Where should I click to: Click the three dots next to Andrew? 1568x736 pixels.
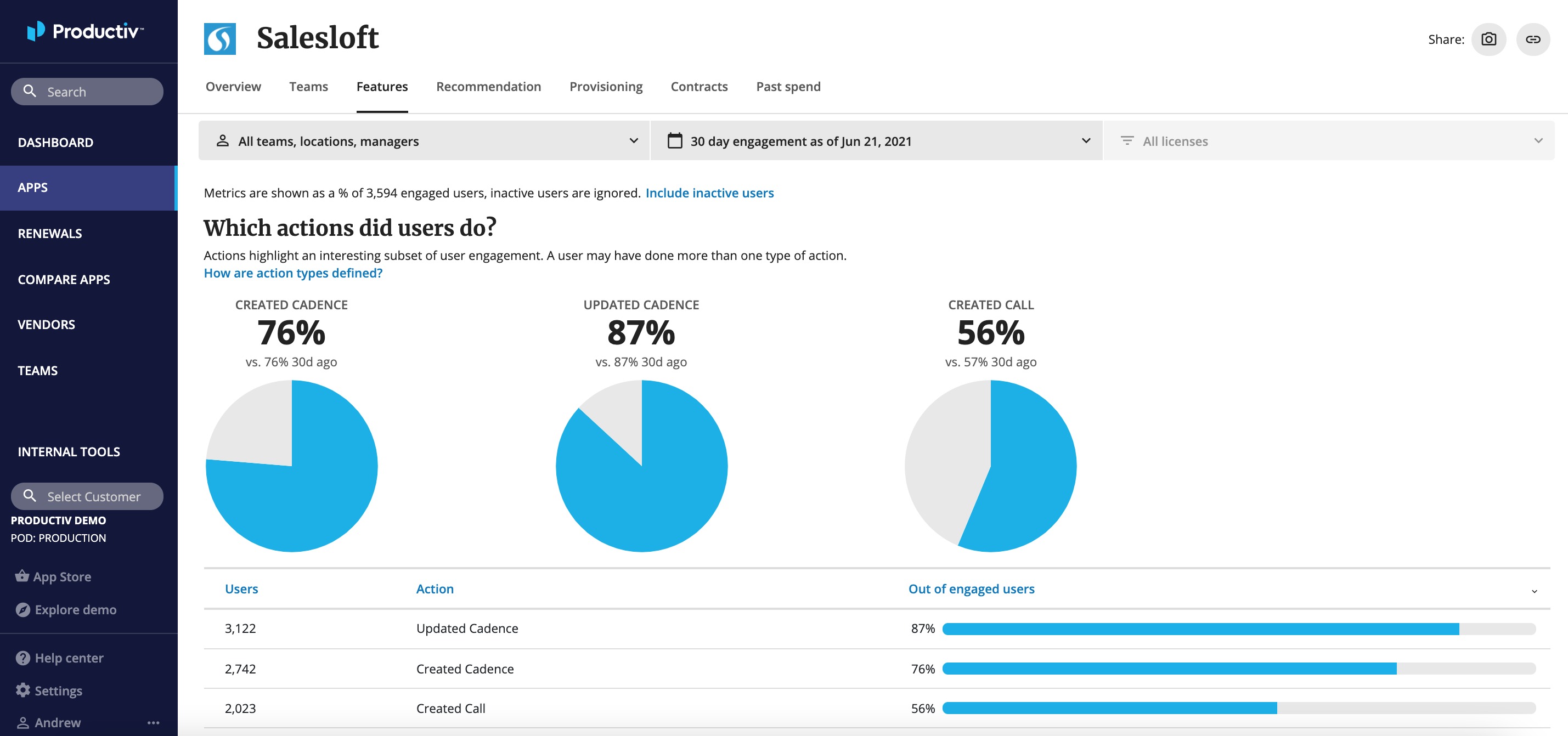pos(154,723)
